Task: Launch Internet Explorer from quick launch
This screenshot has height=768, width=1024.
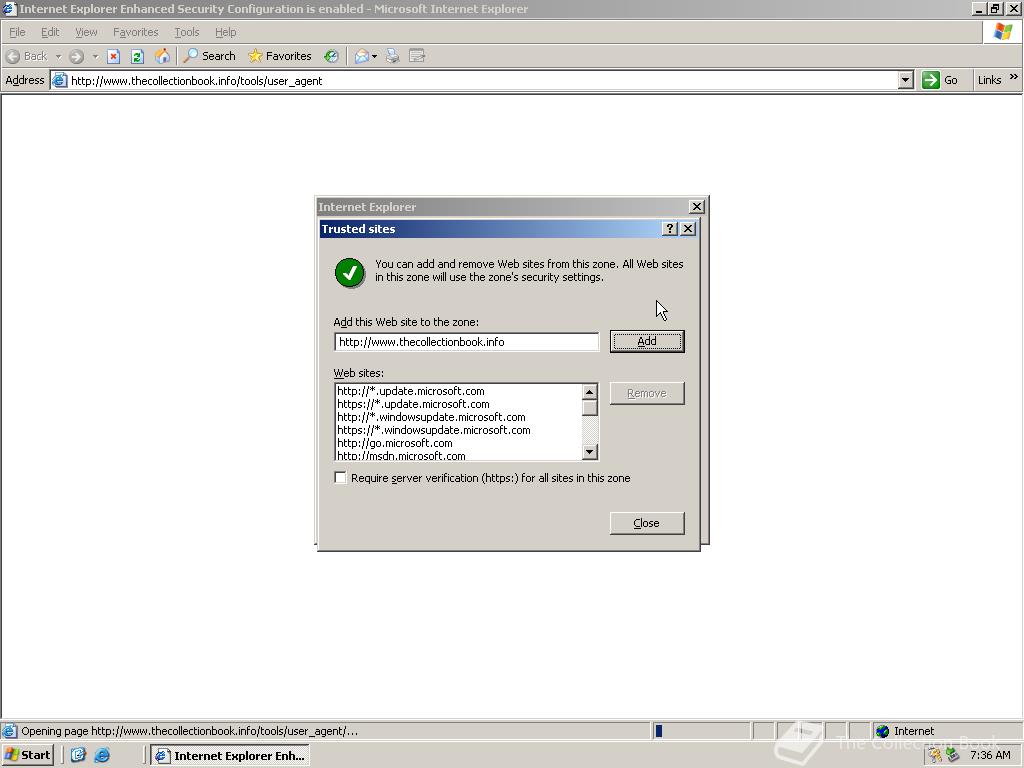Action: click(102, 755)
